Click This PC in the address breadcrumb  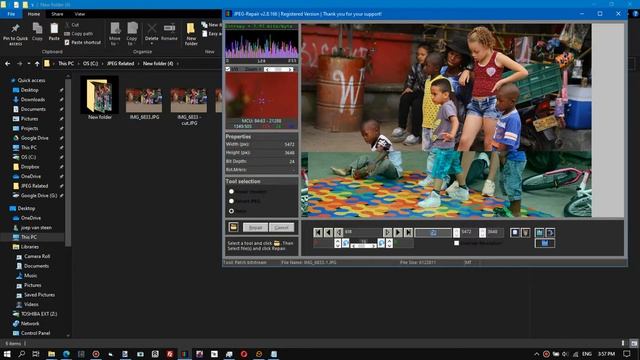pyautogui.click(x=66, y=64)
